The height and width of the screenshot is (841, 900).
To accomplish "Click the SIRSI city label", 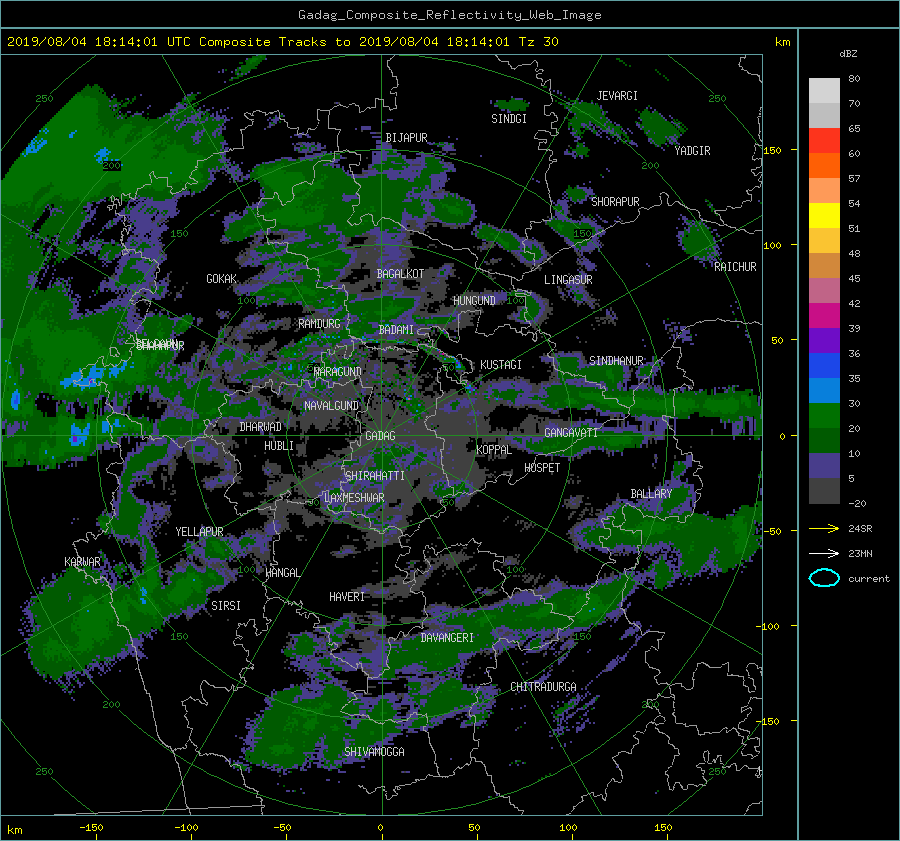I will pos(226,606).
